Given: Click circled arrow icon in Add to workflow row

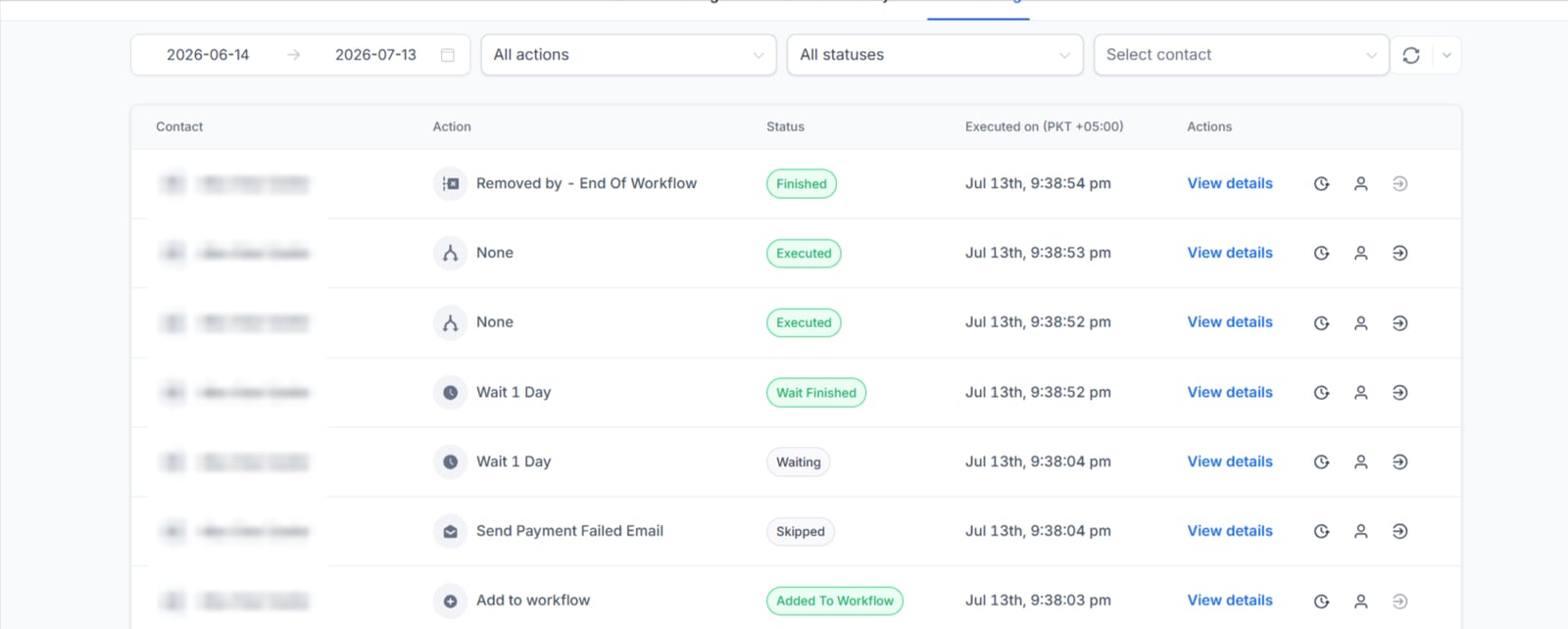Looking at the screenshot, I should coord(1400,602).
